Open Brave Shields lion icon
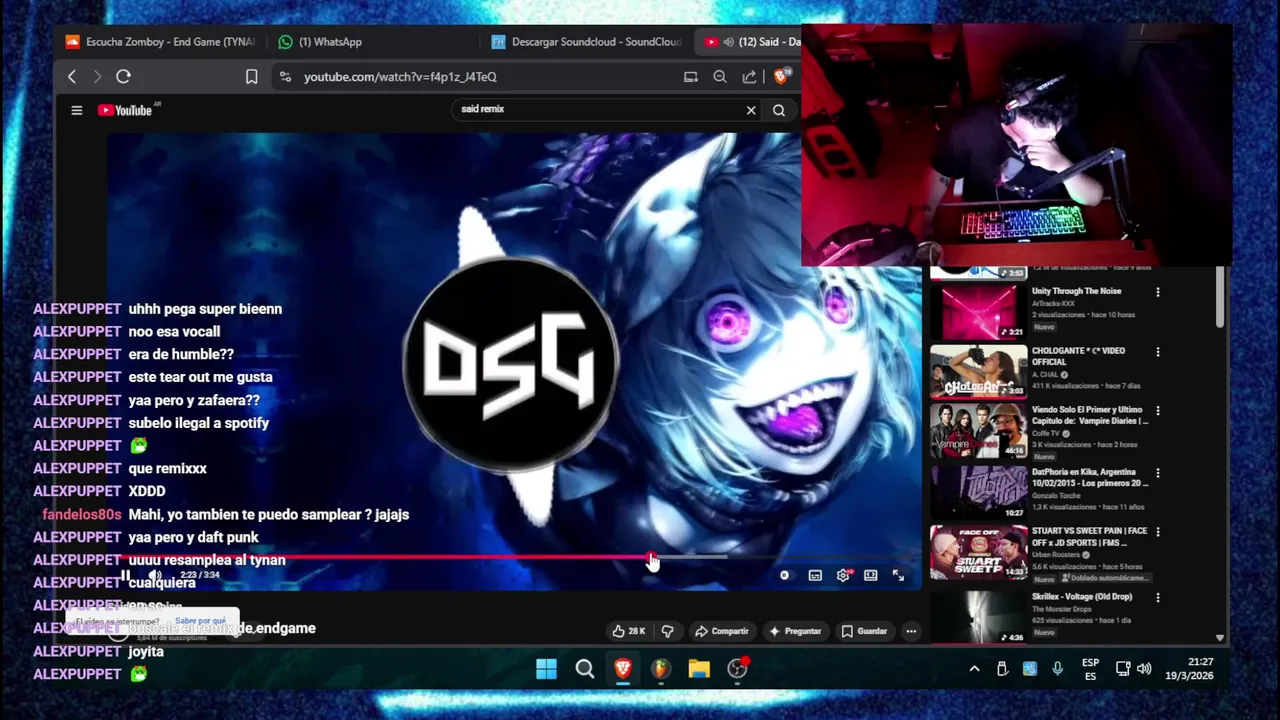Screen dimensions: 1280x720 pos(782,76)
